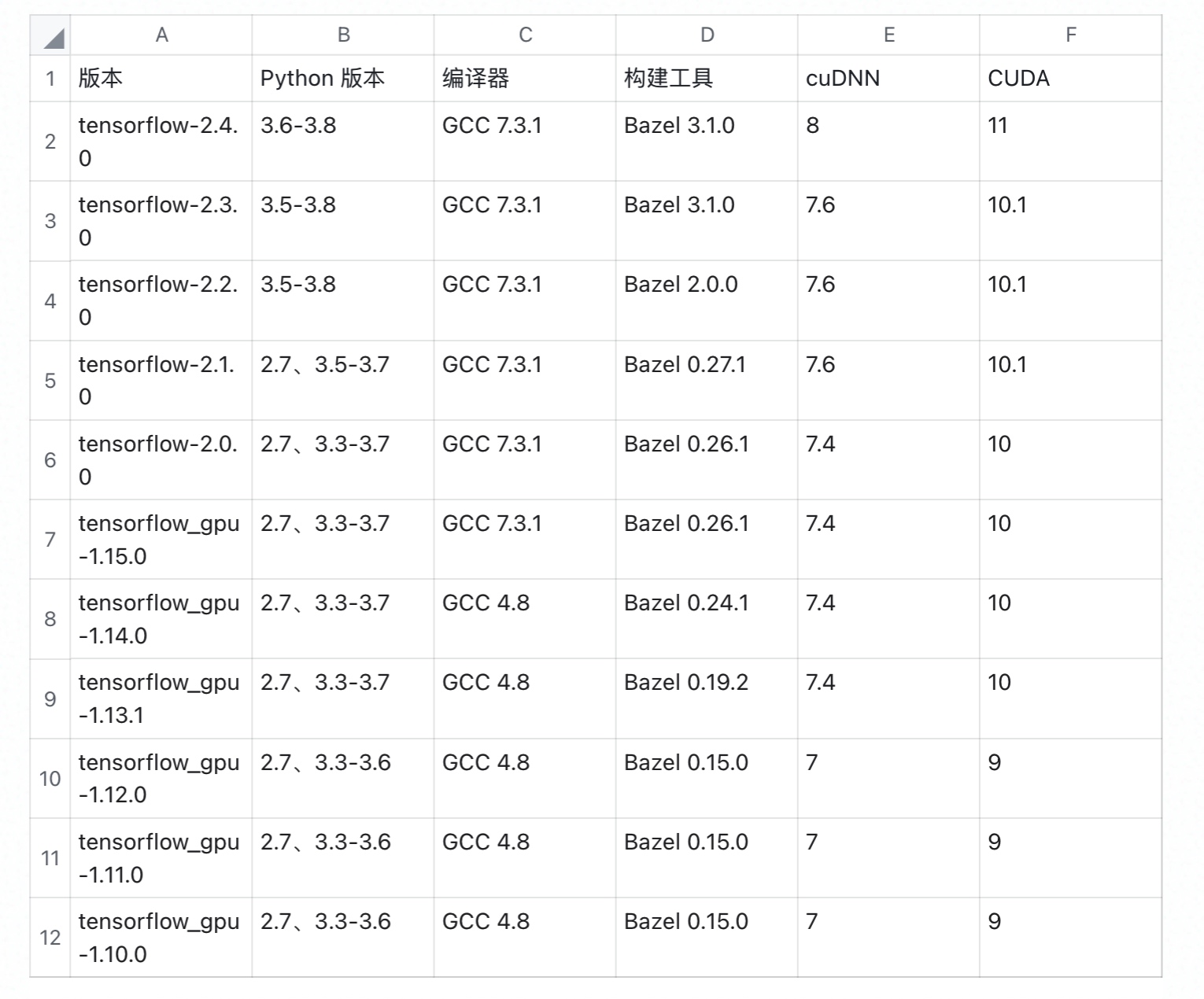Select row 1 header

(50, 79)
